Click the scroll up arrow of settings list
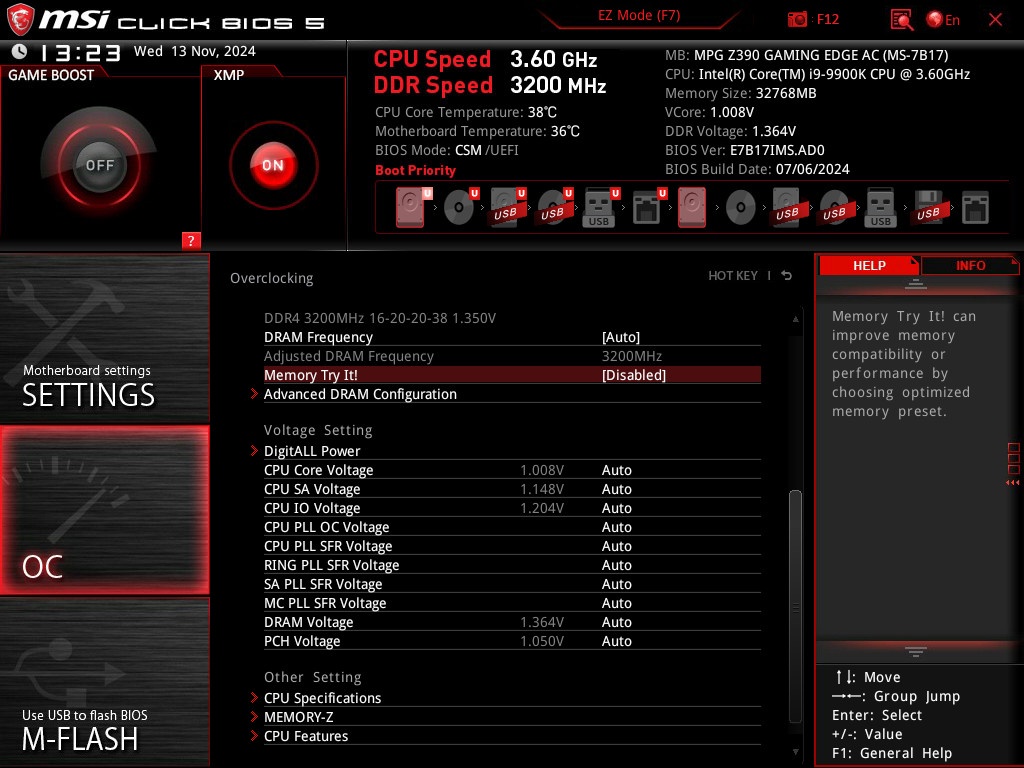The height and width of the screenshot is (768, 1024). 795,319
